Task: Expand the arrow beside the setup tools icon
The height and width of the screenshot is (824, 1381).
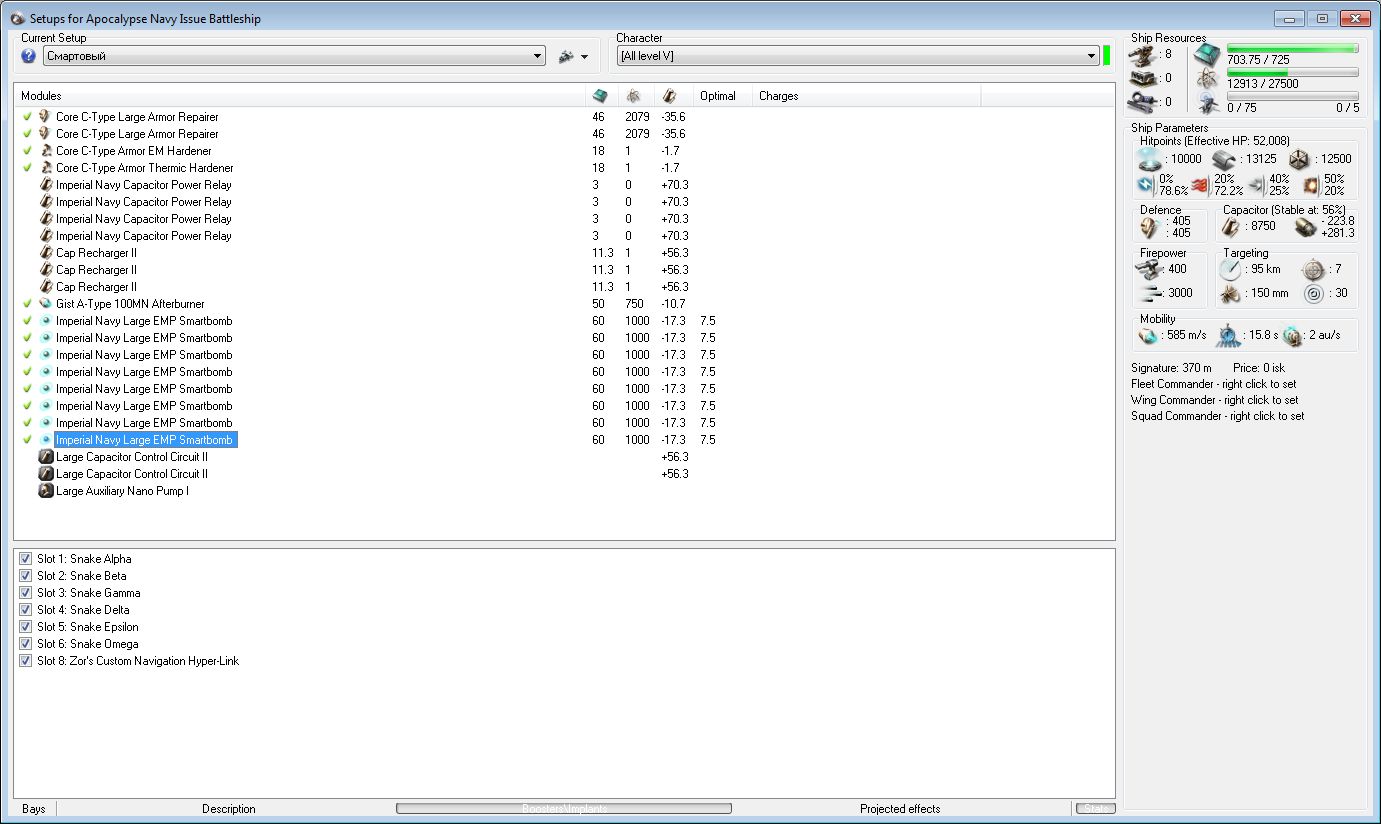Action: [x=585, y=57]
